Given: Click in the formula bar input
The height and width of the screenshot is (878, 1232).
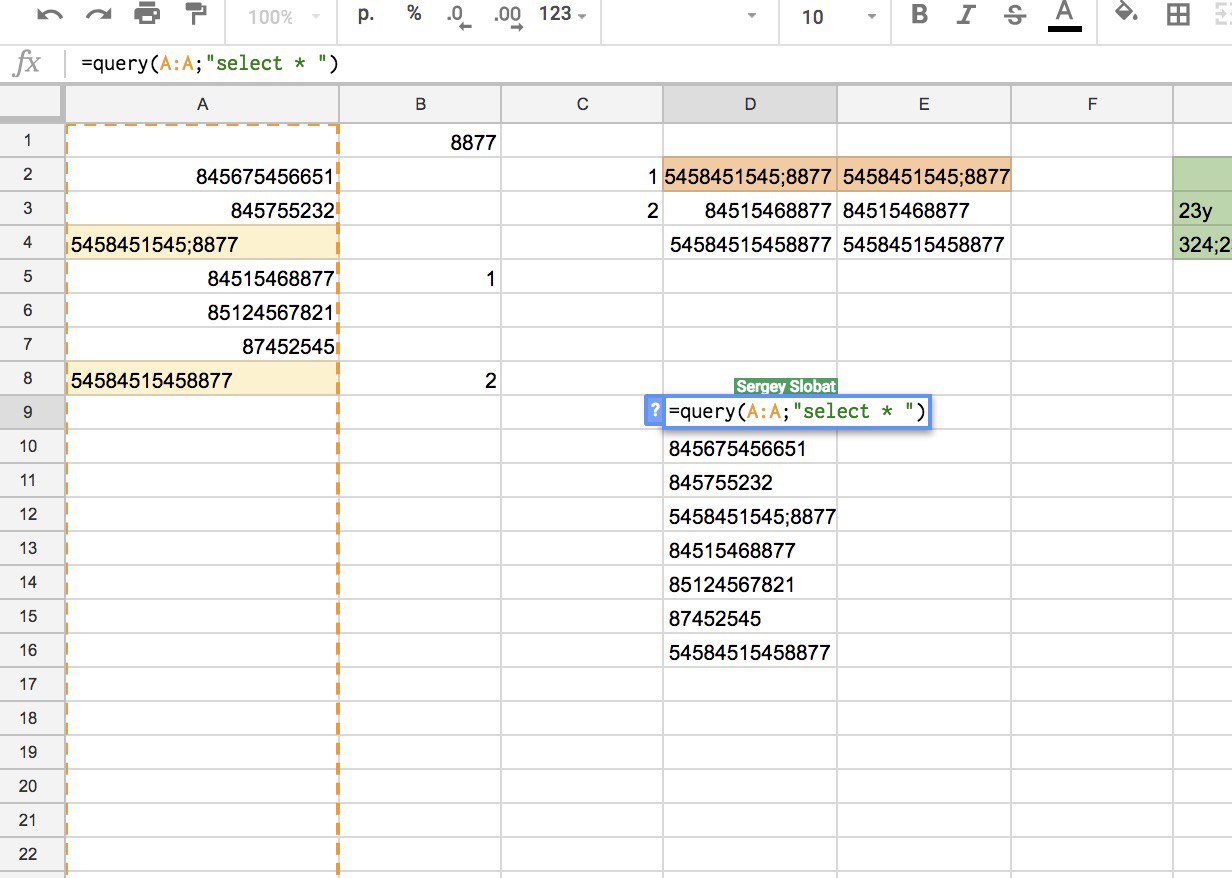Looking at the screenshot, I should [x=650, y=64].
